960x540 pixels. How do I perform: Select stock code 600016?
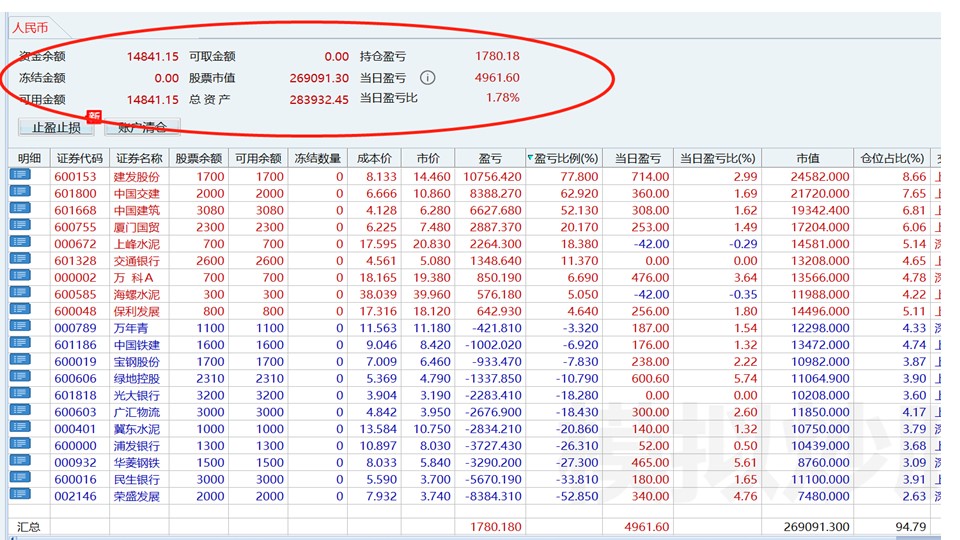coord(75,479)
